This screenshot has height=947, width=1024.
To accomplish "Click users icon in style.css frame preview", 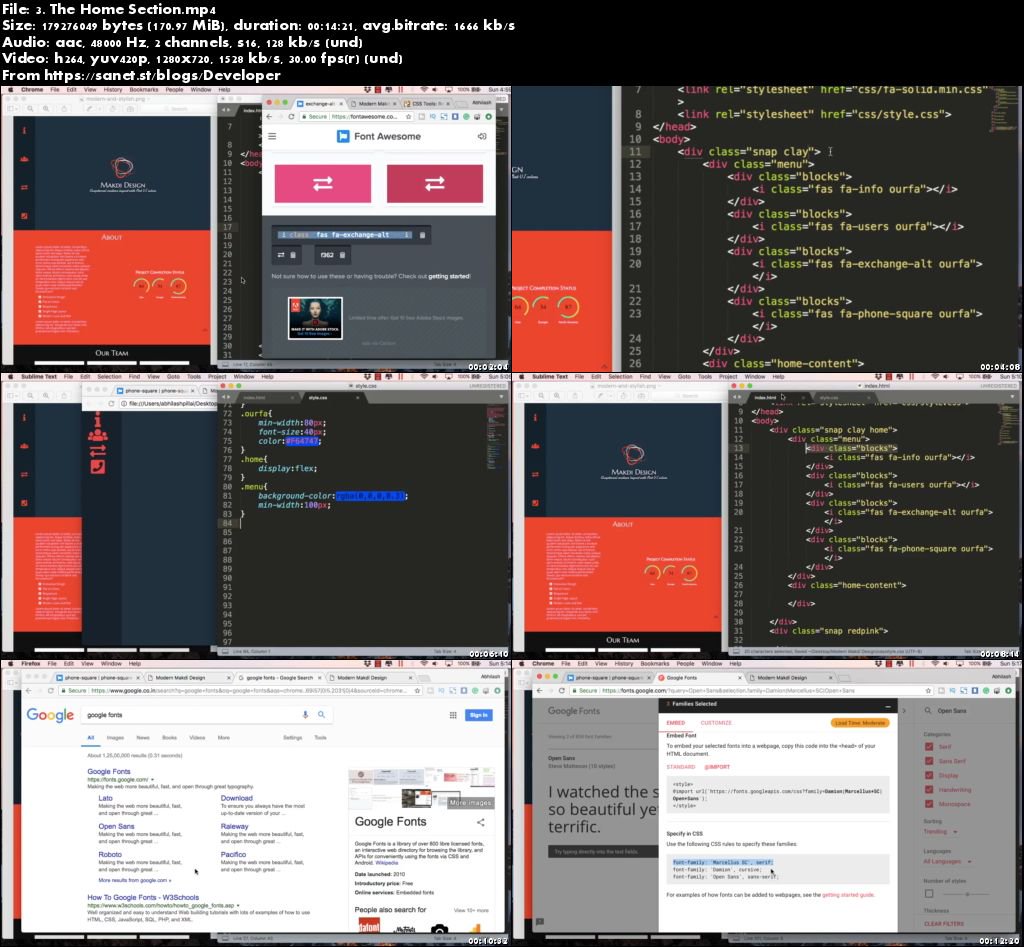I will [x=97, y=435].
